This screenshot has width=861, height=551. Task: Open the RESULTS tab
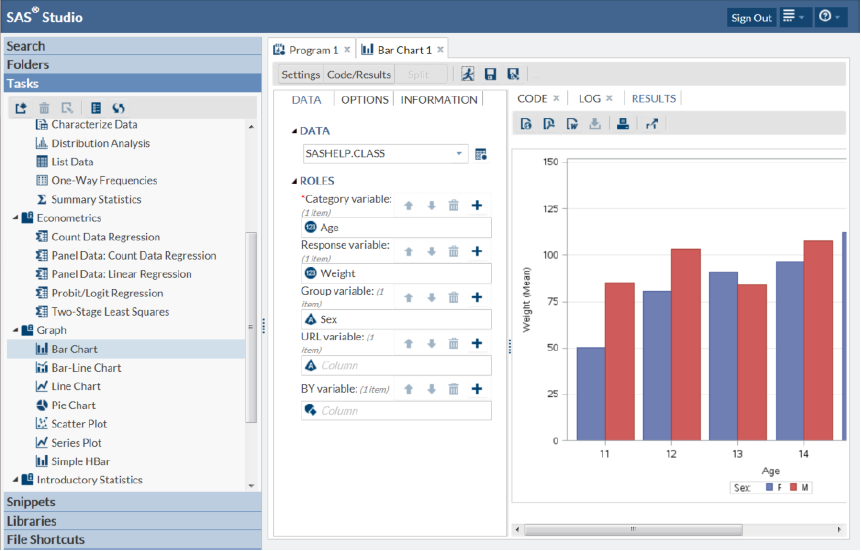653,99
